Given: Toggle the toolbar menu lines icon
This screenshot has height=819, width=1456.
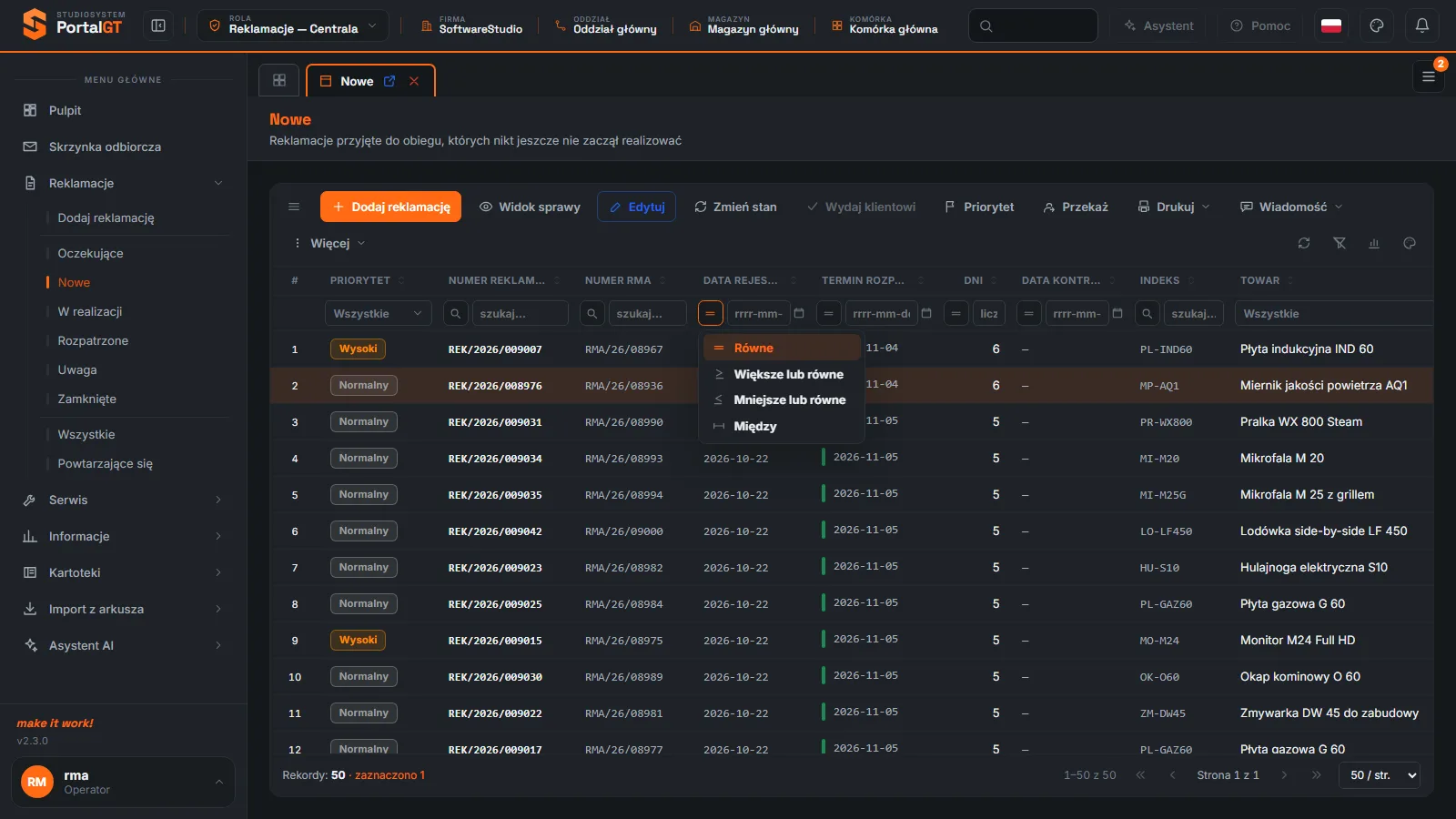Looking at the screenshot, I should 294,207.
